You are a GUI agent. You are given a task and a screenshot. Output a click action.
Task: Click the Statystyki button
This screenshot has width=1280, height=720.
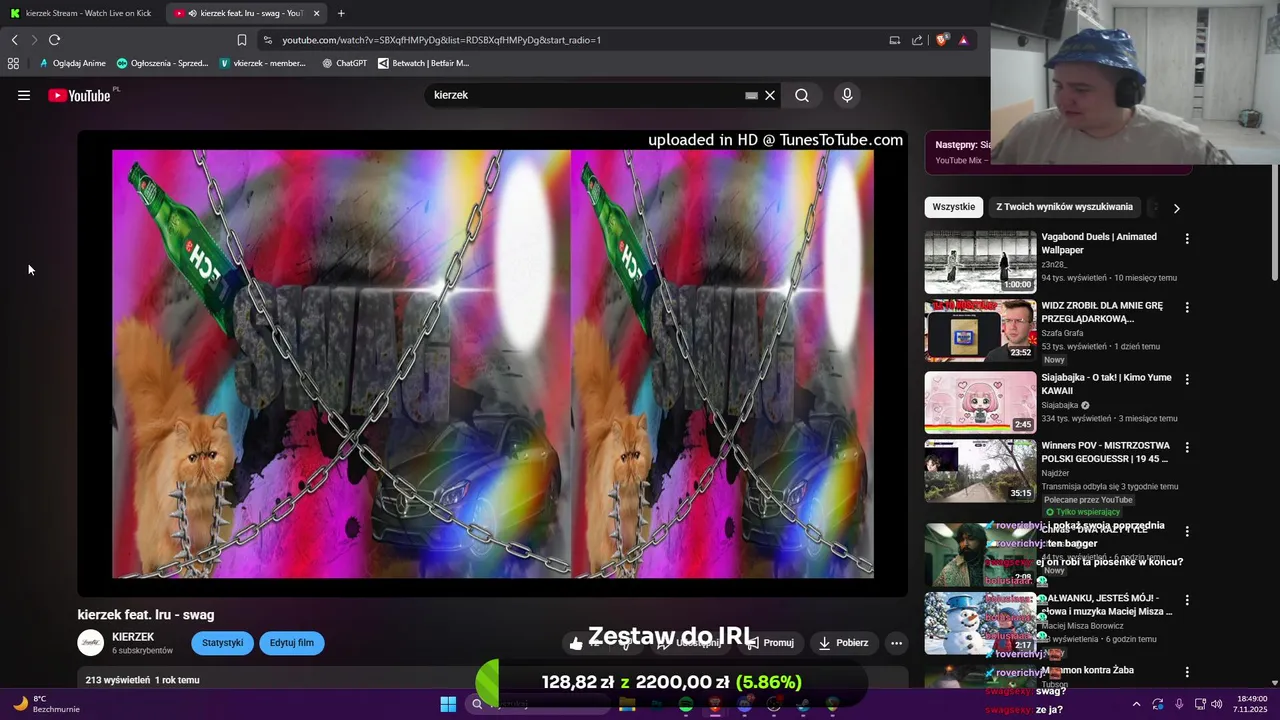pyautogui.click(x=223, y=643)
